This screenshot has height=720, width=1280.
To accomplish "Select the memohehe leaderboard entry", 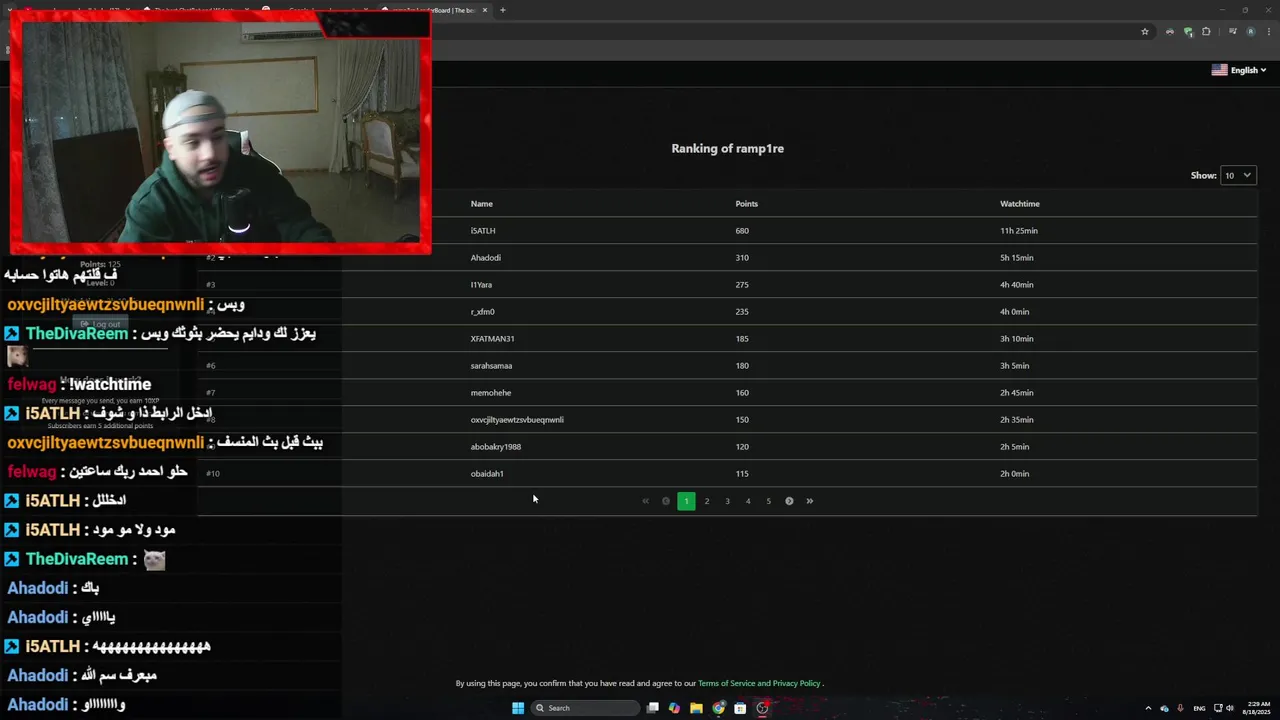I will [x=491, y=393].
